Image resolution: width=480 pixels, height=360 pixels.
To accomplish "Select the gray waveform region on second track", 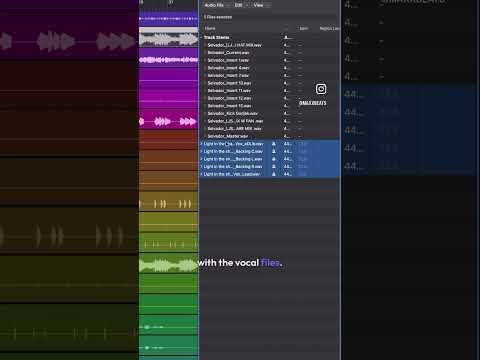I will click(169, 37).
